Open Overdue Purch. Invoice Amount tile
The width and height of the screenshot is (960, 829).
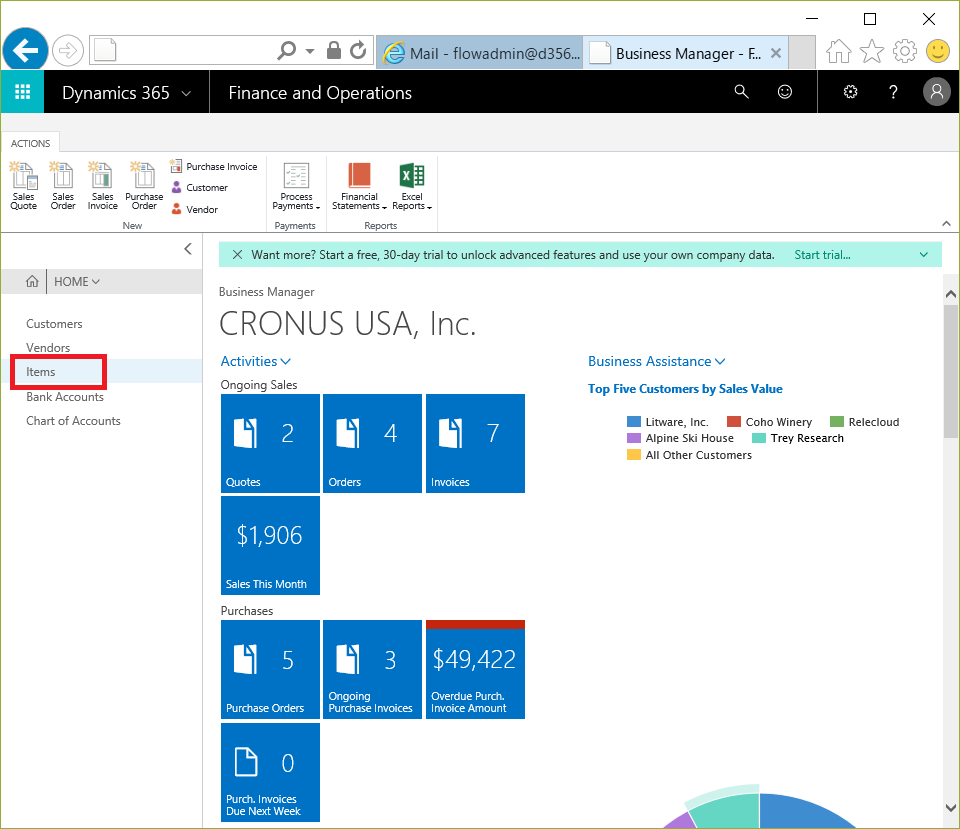point(475,669)
